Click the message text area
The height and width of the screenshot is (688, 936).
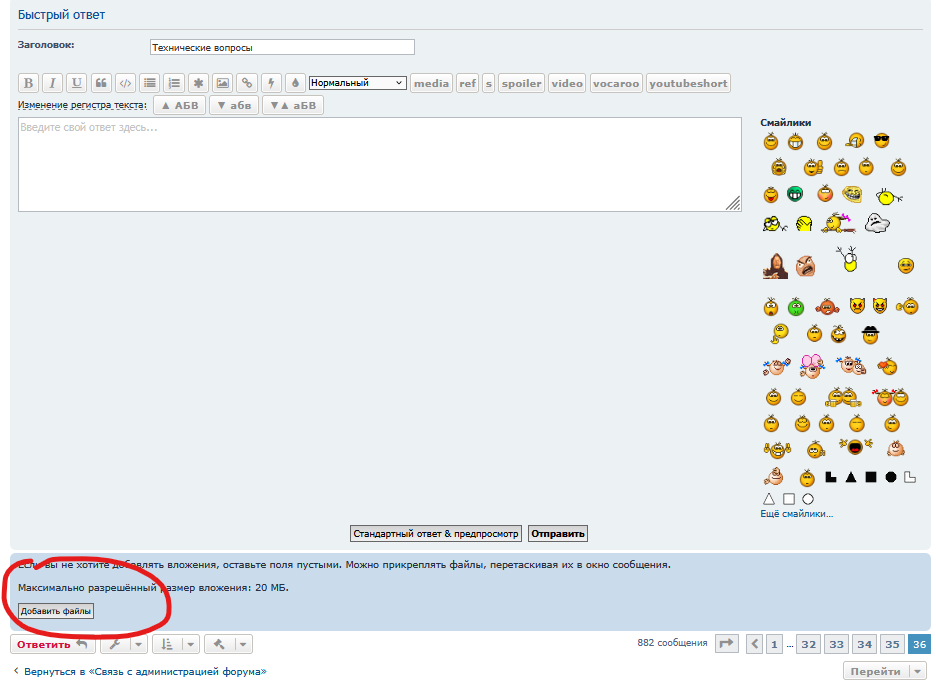click(x=380, y=165)
